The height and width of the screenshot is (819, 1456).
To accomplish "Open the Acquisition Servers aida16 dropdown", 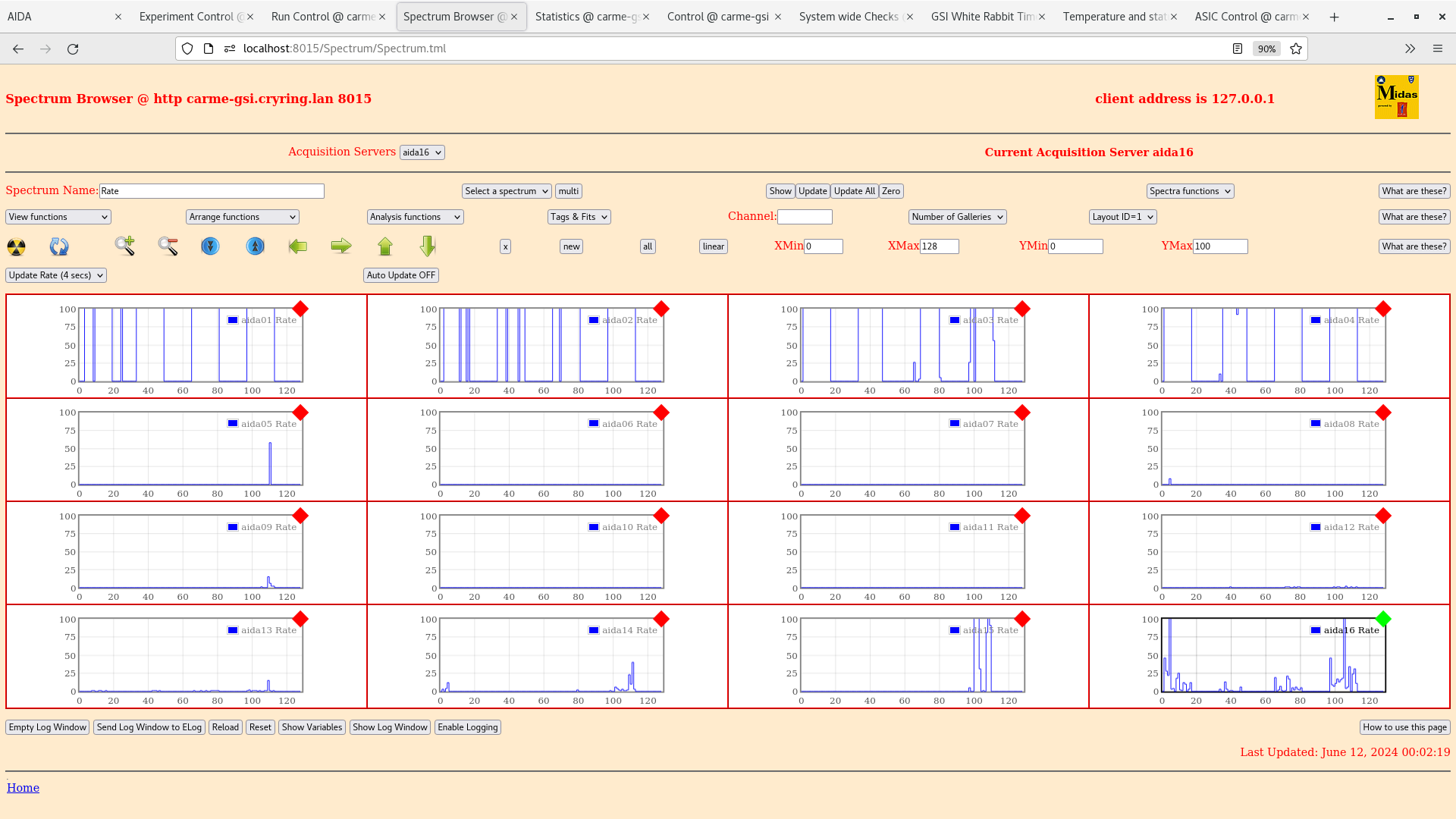I will 422,152.
